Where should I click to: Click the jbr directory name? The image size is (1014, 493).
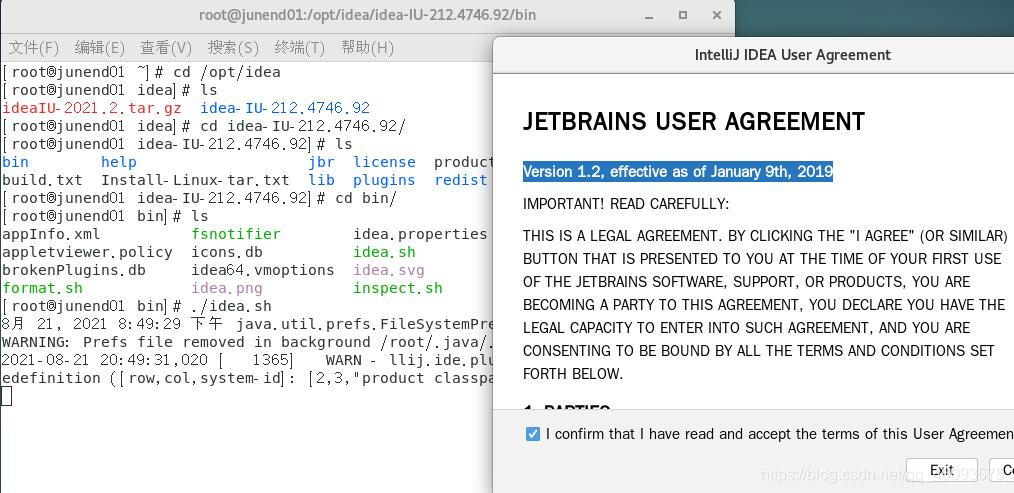[321, 162]
